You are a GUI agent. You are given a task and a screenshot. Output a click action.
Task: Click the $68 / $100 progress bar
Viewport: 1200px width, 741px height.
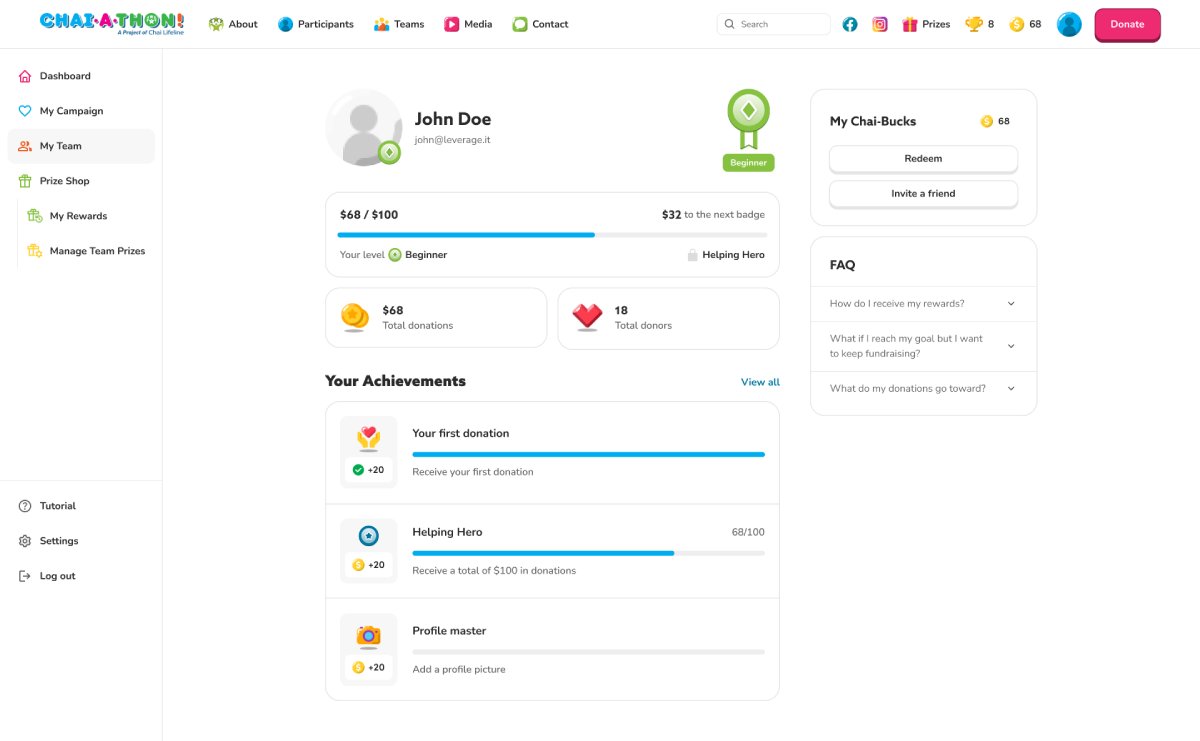click(x=552, y=235)
